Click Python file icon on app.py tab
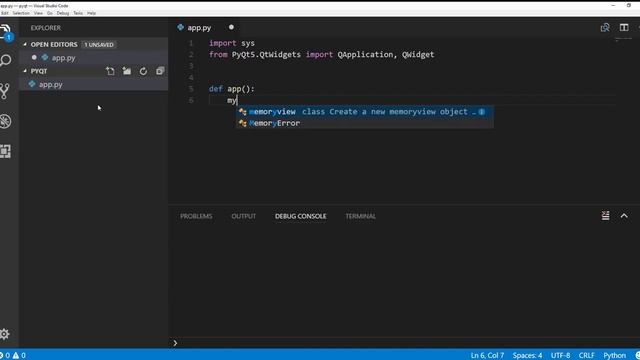Image resolution: width=640 pixels, height=360 pixels. [180, 27]
